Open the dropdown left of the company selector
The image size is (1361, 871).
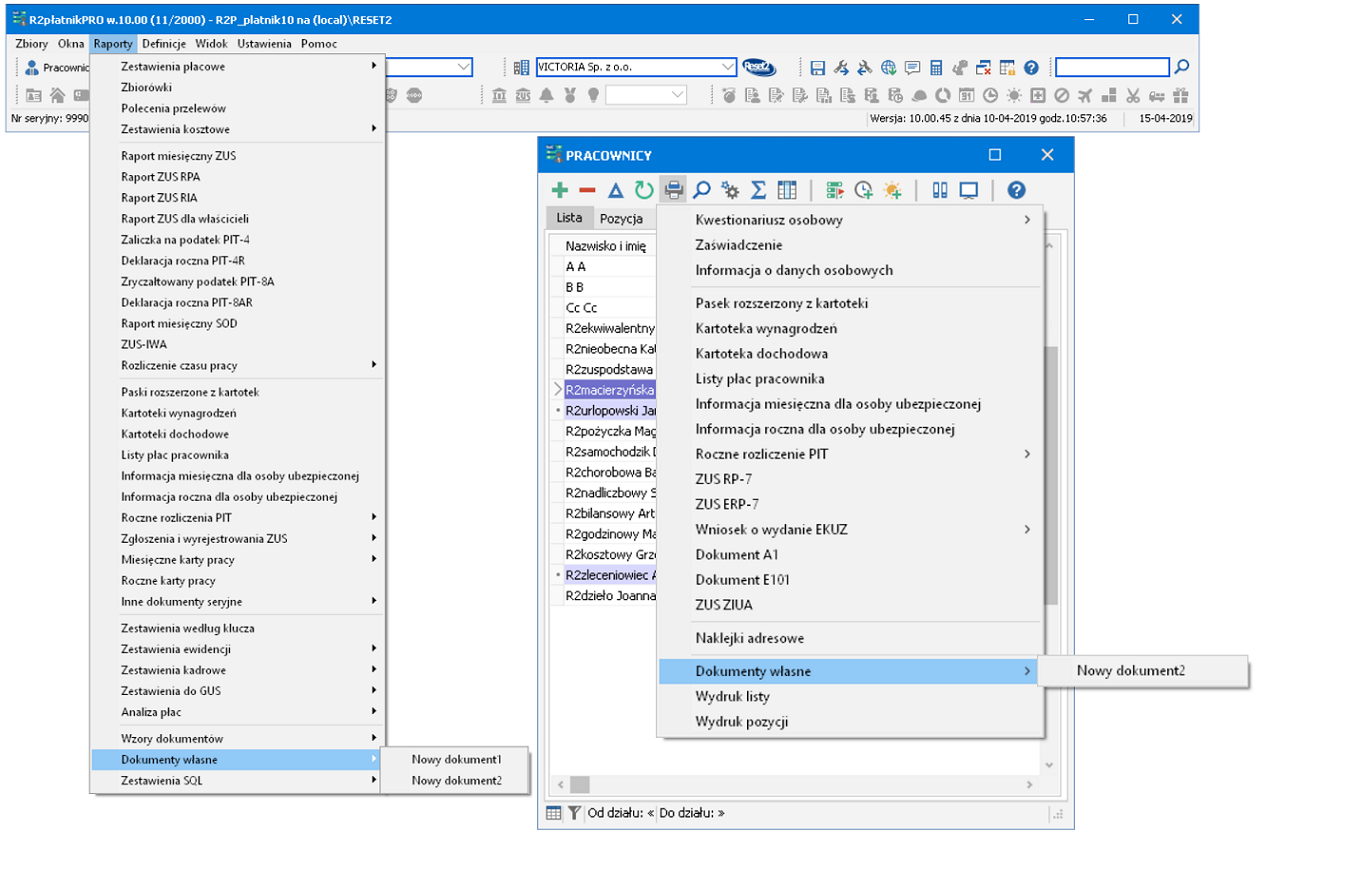pyautogui.click(x=464, y=67)
